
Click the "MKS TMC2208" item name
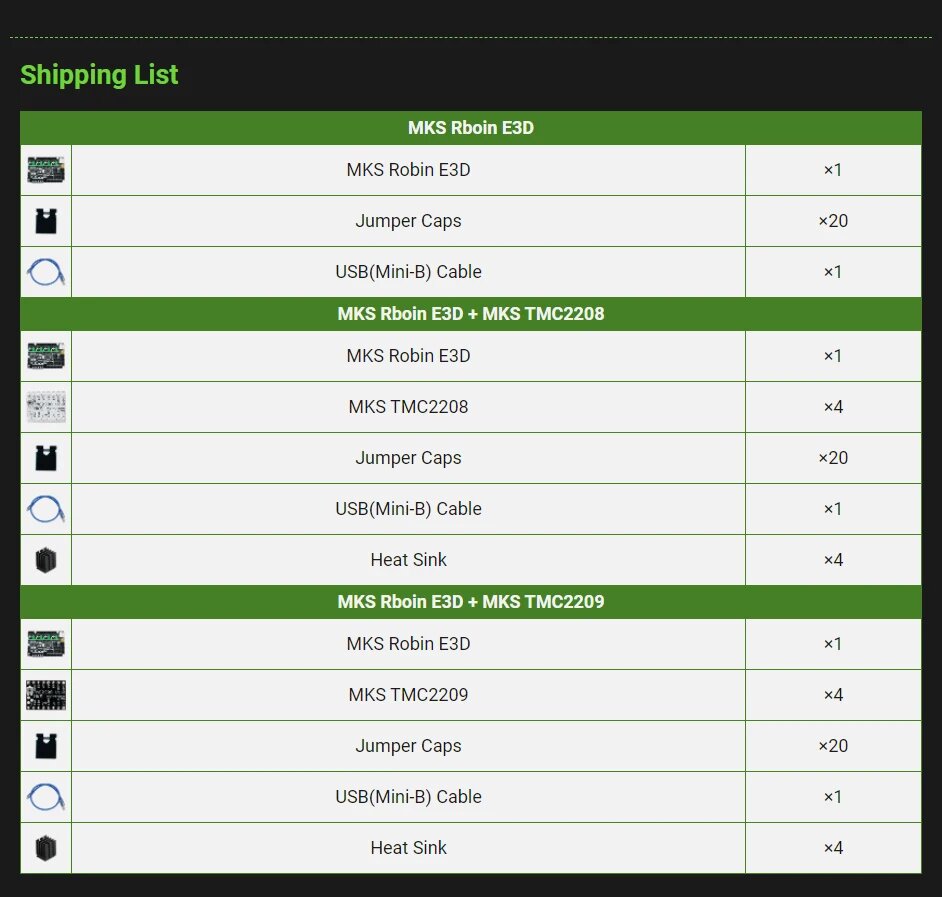408,407
